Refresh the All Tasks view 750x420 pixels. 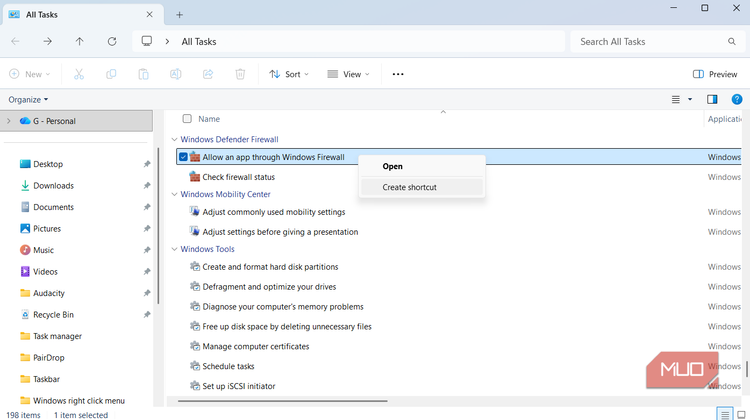pos(112,42)
